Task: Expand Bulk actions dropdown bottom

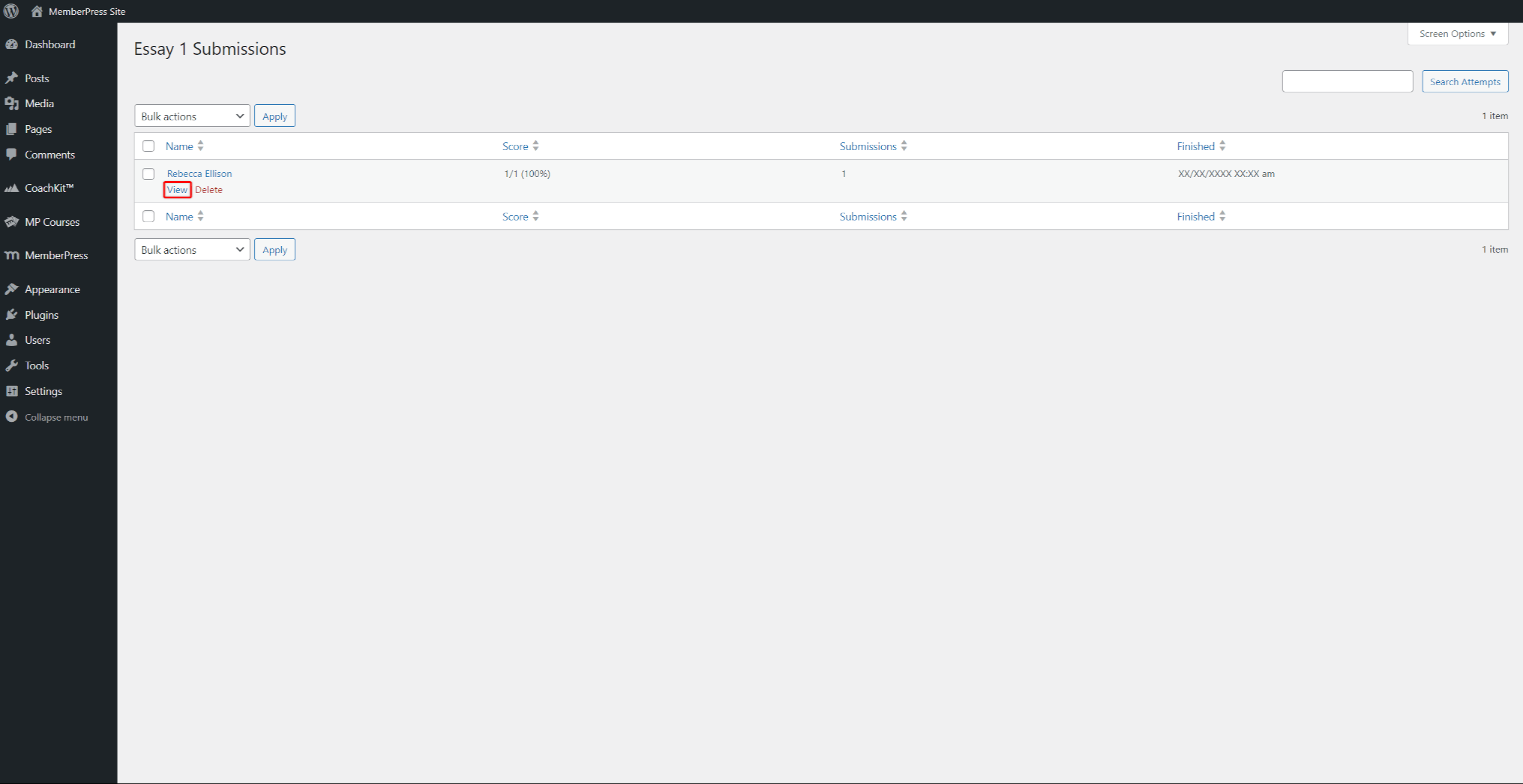Action: click(x=191, y=249)
